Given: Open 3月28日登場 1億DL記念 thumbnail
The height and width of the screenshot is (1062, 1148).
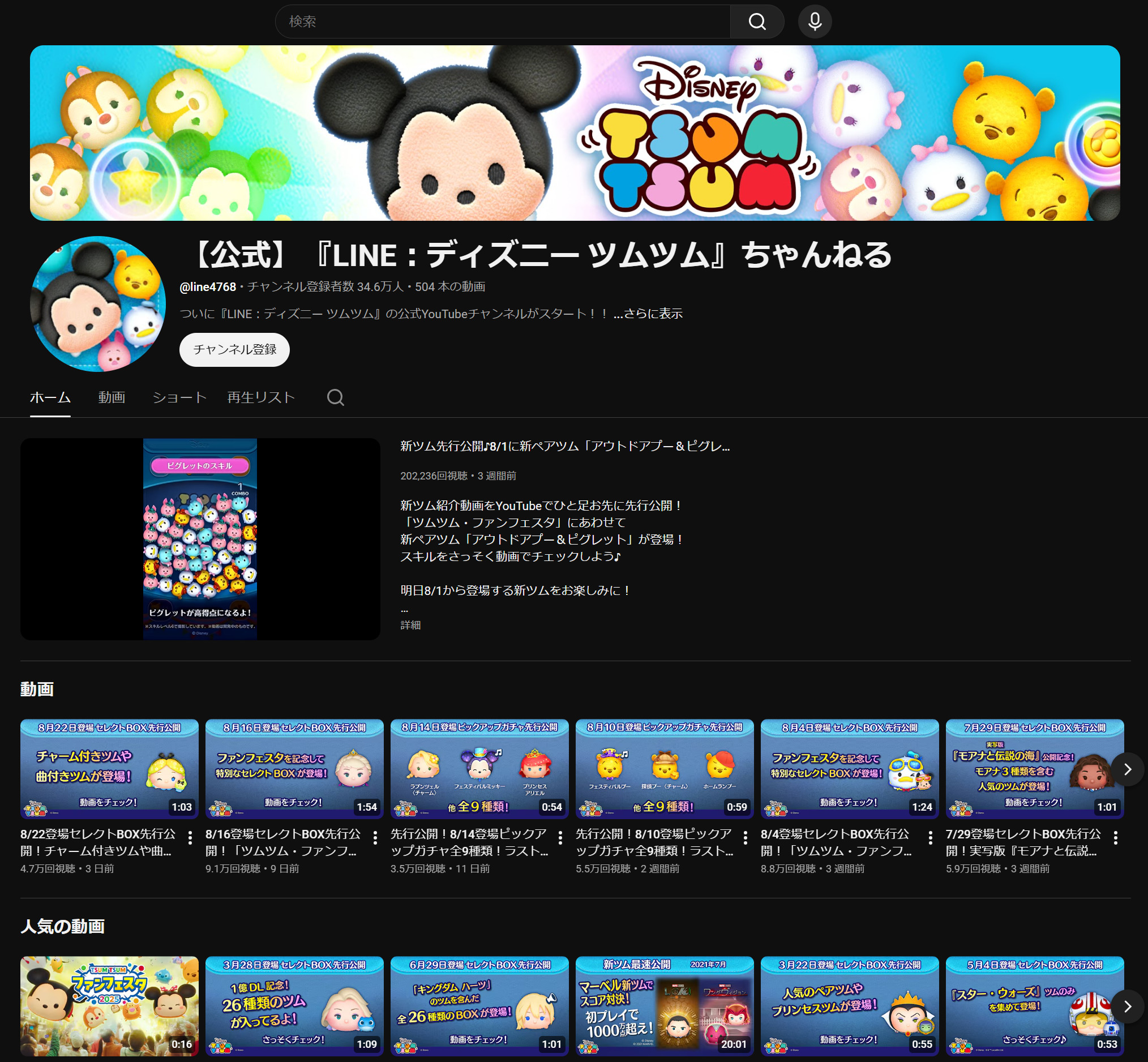Looking at the screenshot, I should [294, 1007].
